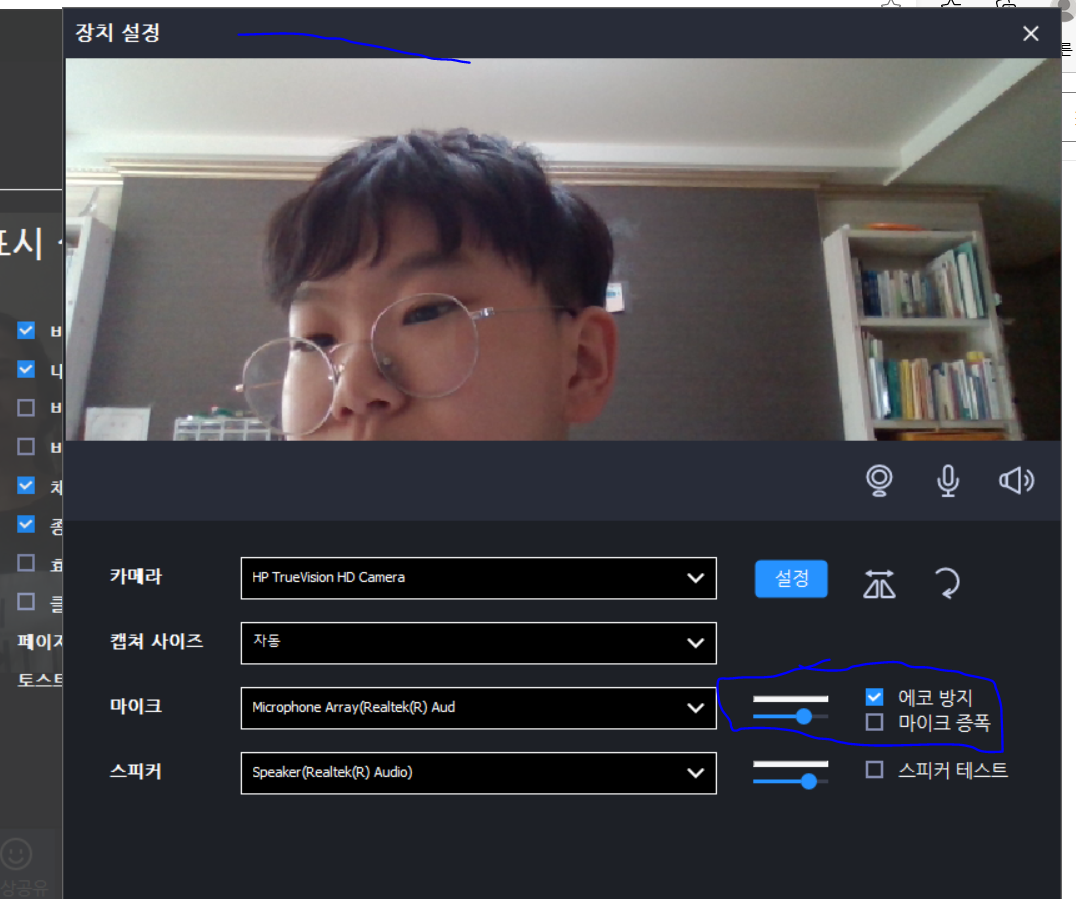Disable the 에코 방지 checkbox

874,697
